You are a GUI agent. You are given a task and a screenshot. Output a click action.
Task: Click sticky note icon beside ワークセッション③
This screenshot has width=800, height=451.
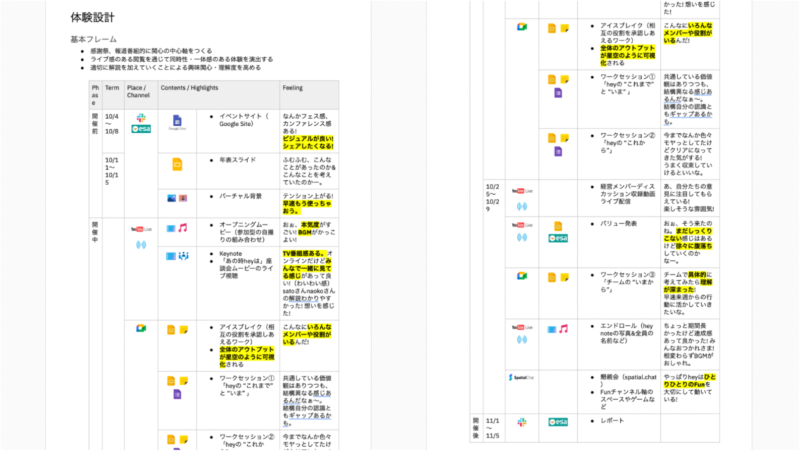tap(565, 278)
